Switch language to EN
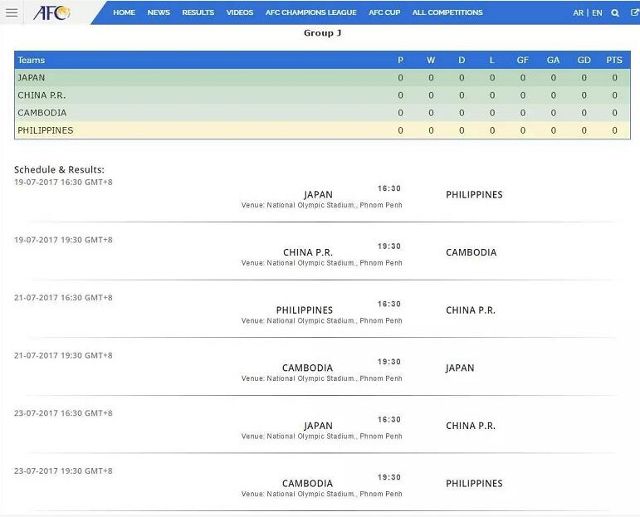The image size is (640, 517). click(x=597, y=13)
